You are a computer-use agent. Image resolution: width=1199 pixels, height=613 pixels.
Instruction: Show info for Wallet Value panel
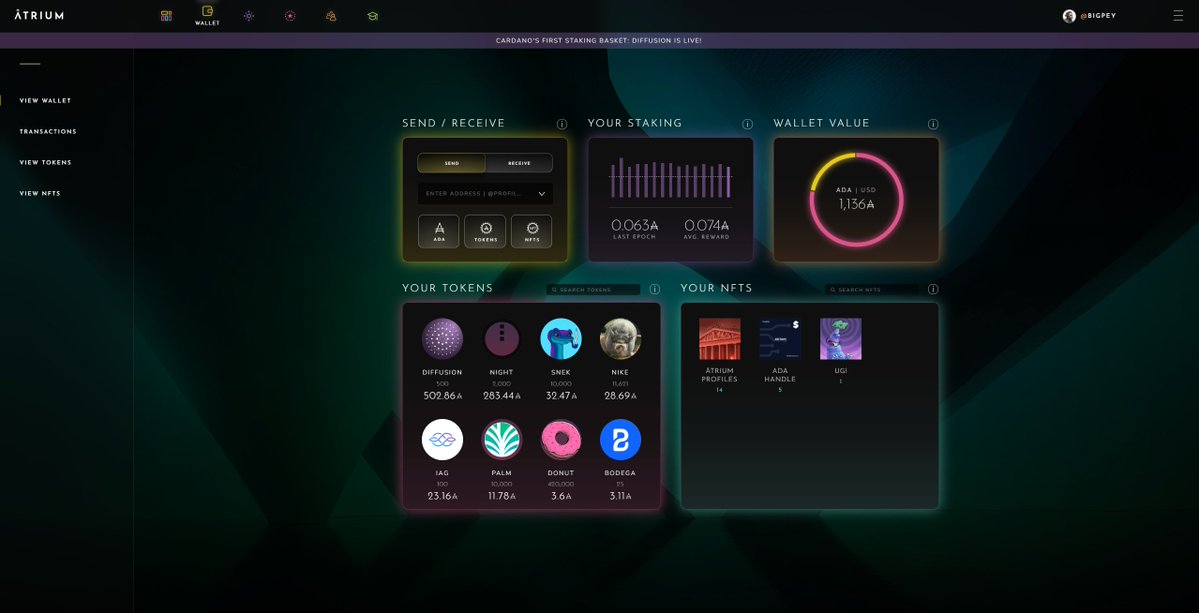click(933, 124)
